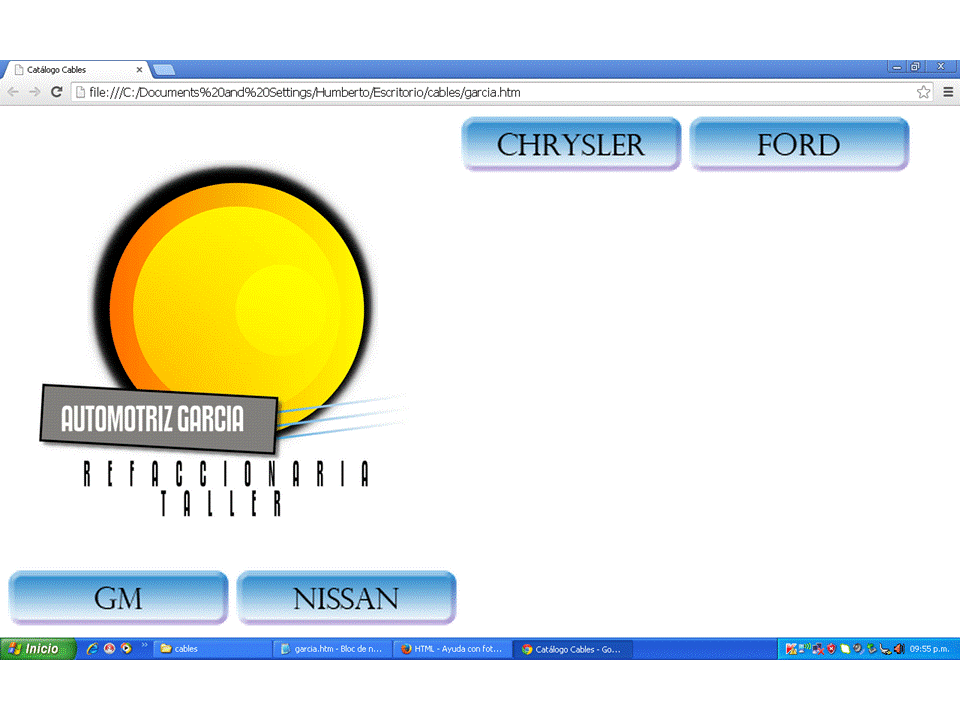The height and width of the screenshot is (720, 960).
Task: Reload the page with the refresh icon
Action: tap(56, 92)
